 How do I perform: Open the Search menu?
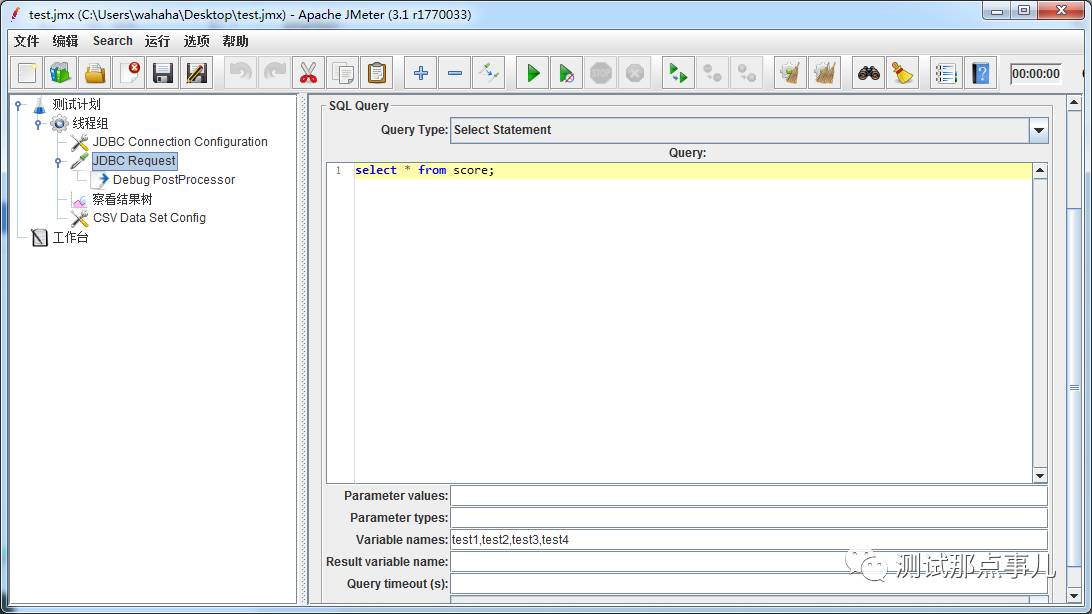click(113, 41)
